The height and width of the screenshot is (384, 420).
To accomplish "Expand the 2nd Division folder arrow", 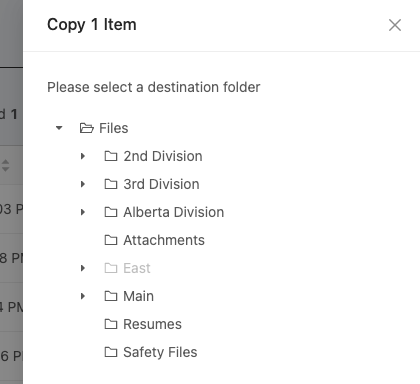I will (83, 156).
